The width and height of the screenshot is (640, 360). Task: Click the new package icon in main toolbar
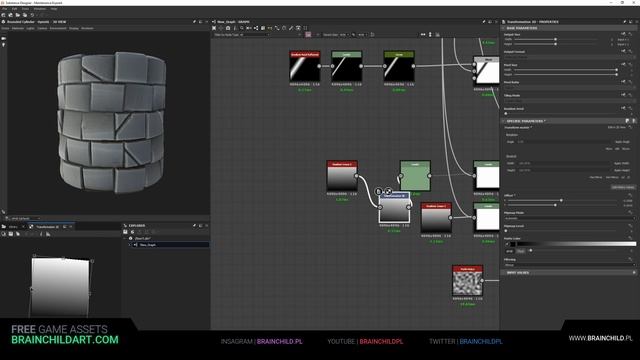pos(4,15)
